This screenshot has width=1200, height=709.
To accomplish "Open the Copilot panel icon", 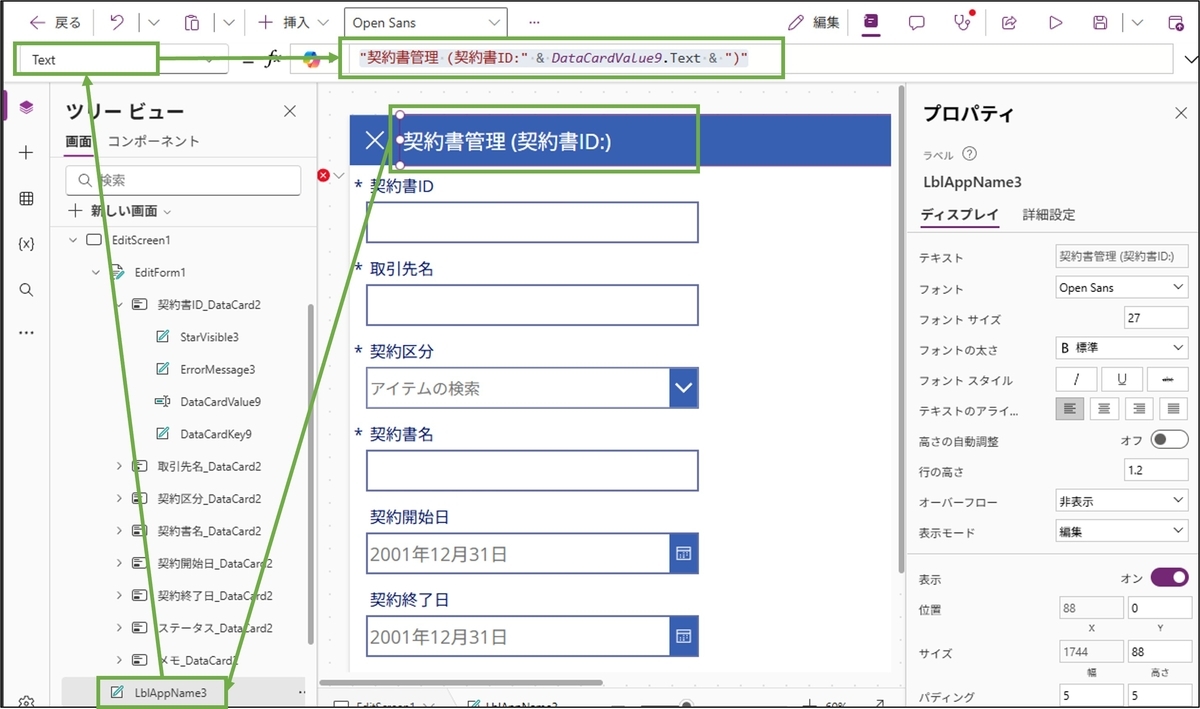I will pyautogui.click(x=871, y=22).
